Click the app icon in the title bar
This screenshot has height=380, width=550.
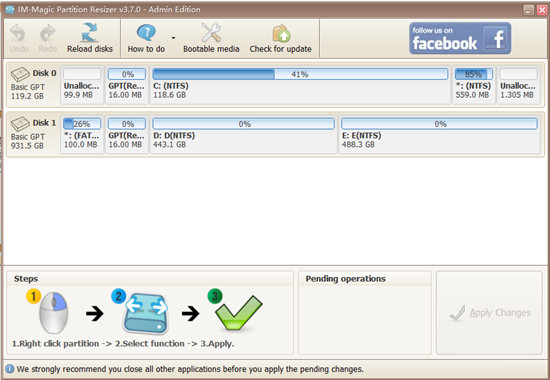coord(10,9)
